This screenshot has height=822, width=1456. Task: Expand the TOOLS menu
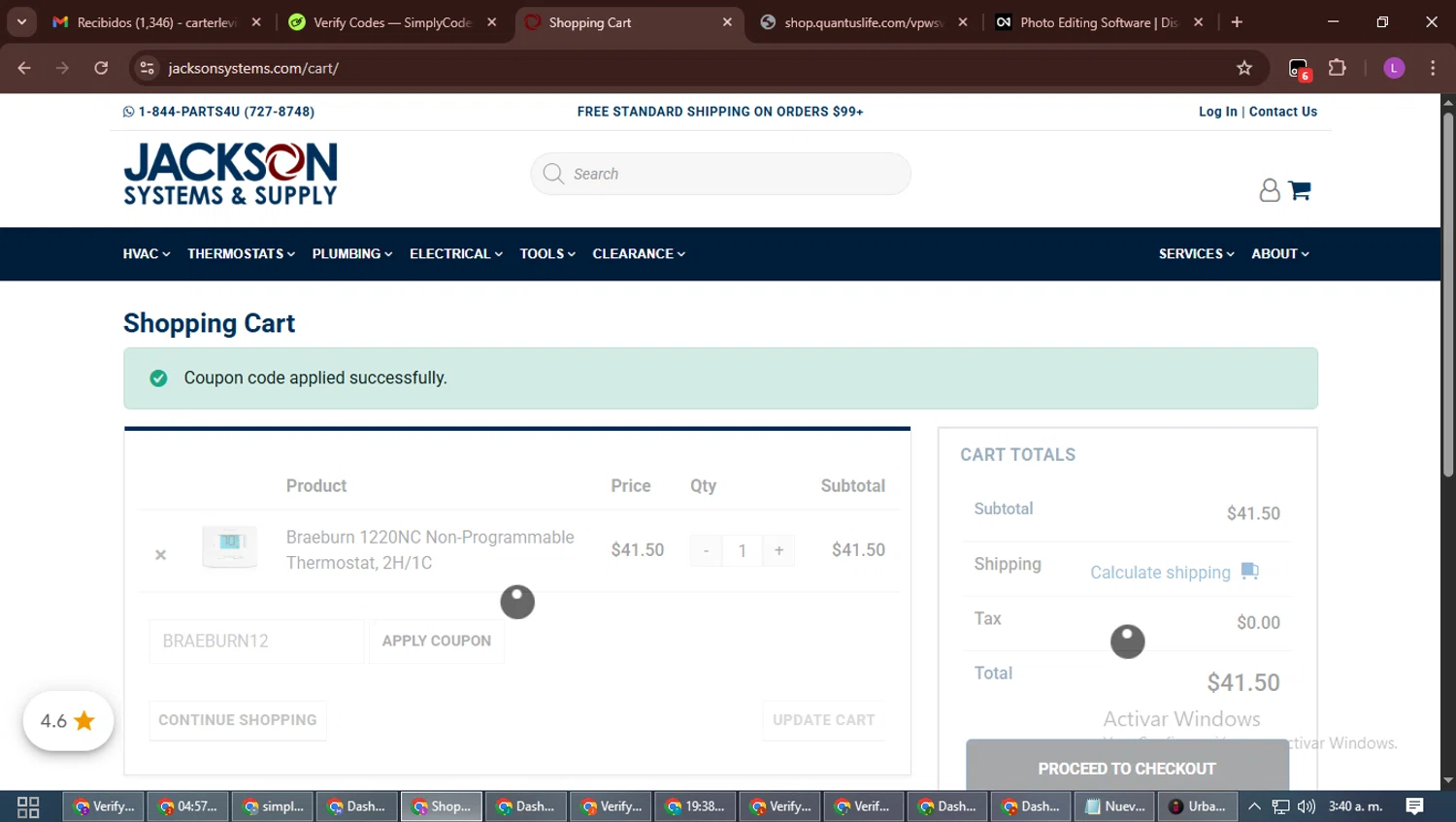[547, 254]
